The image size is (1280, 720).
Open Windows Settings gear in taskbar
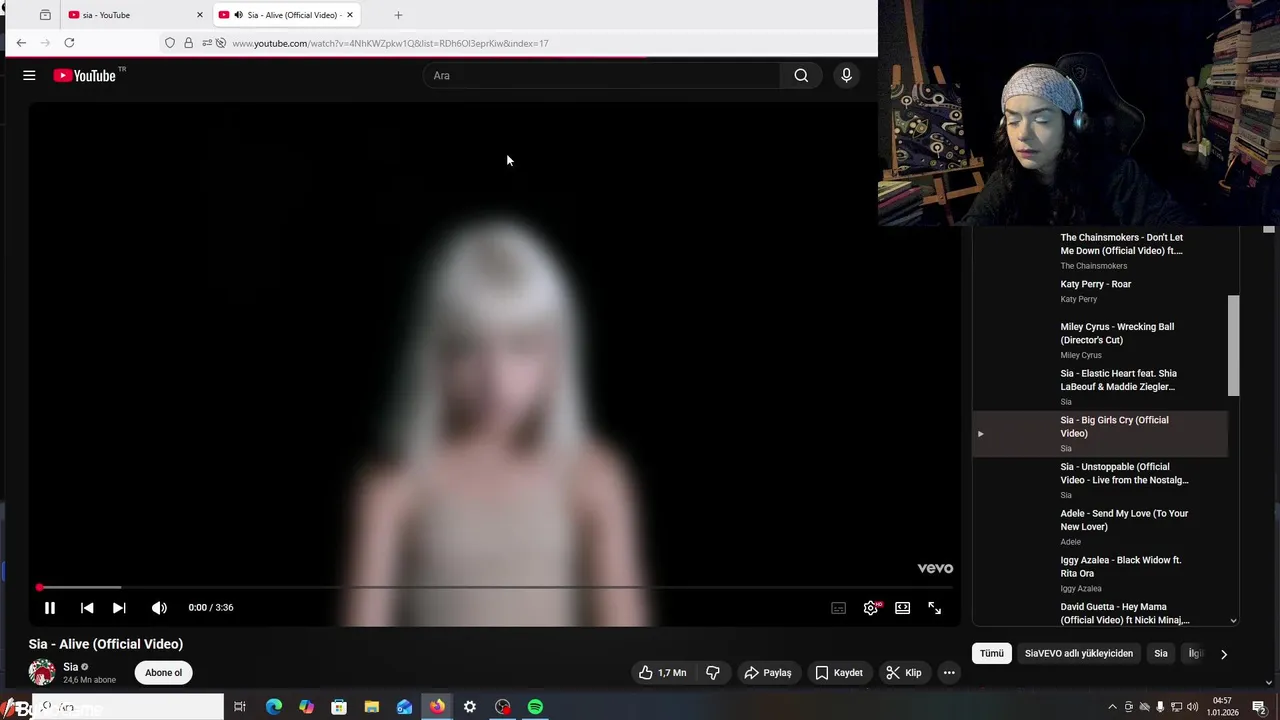point(470,707)
